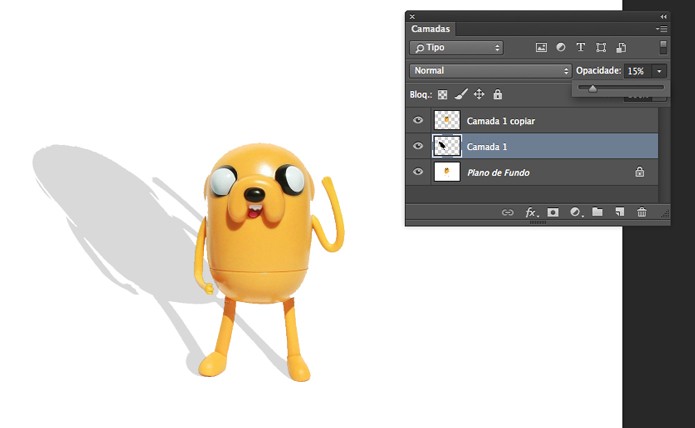Click the Bloq. label
This screenshot has width=695, height=428.
[x=421, y=94]
